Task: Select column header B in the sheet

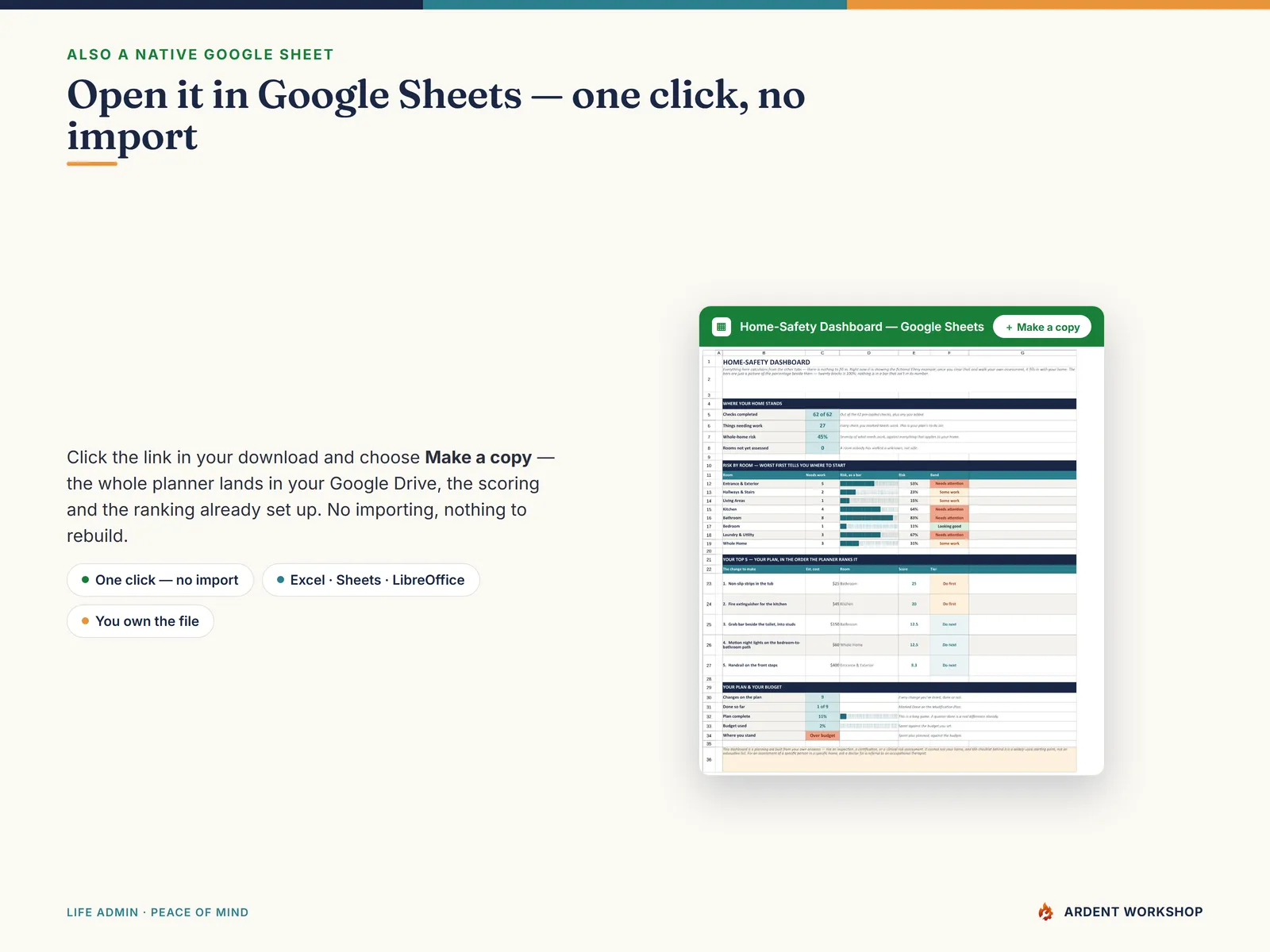Action: click(764, 352)
